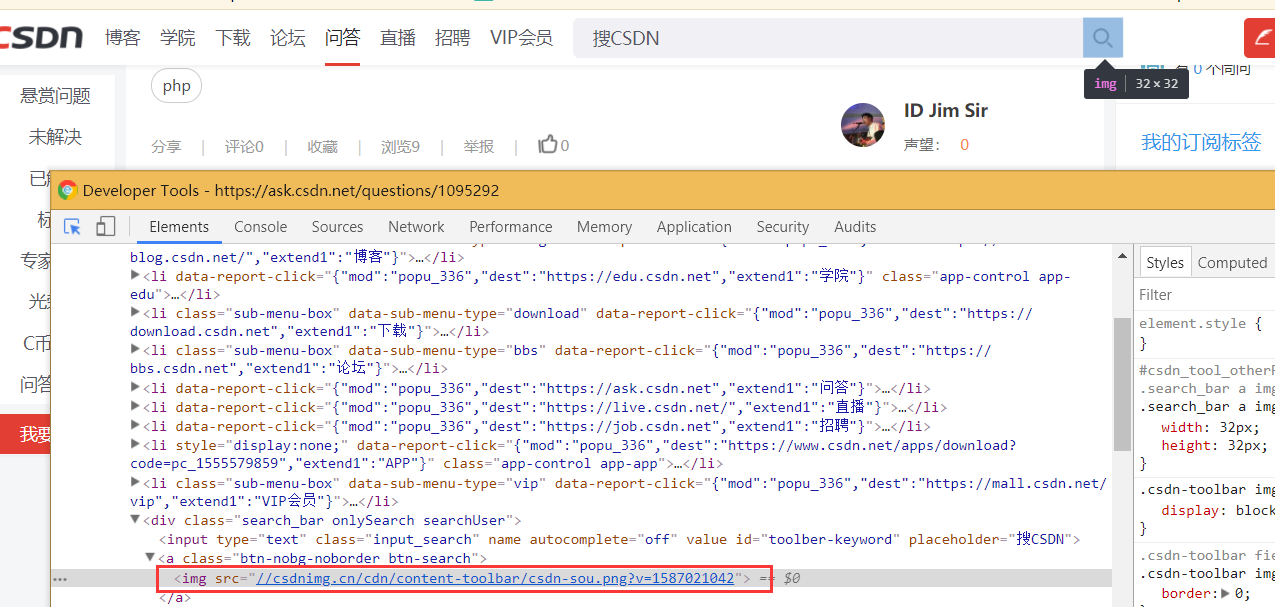Expand the li node for bbs.csdn.net

136,349
